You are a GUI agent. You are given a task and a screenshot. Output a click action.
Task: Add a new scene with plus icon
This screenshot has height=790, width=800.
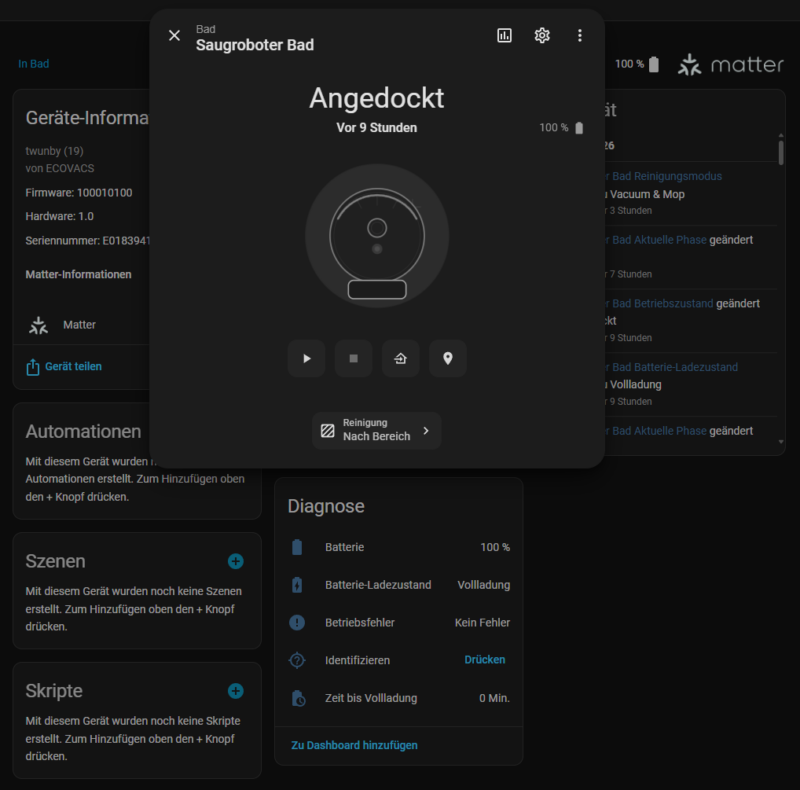coord(235,561)
